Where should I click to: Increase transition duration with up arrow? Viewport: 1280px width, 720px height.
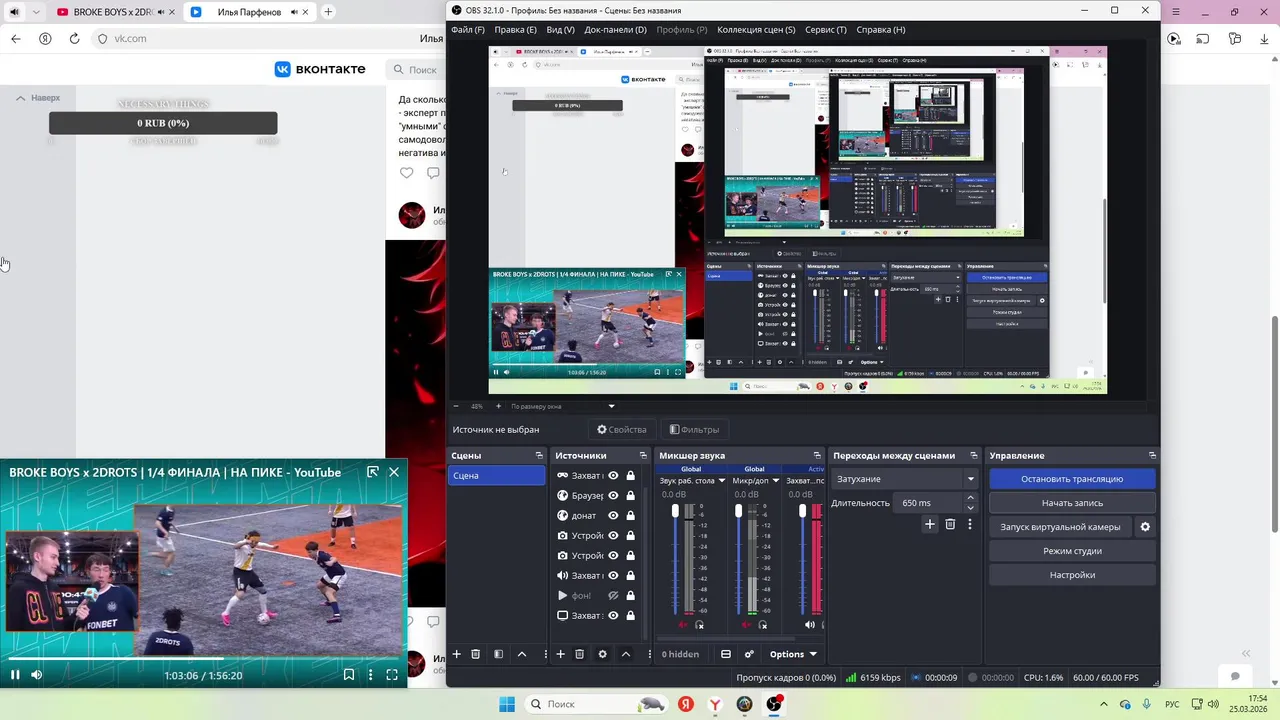click(970, 498)
